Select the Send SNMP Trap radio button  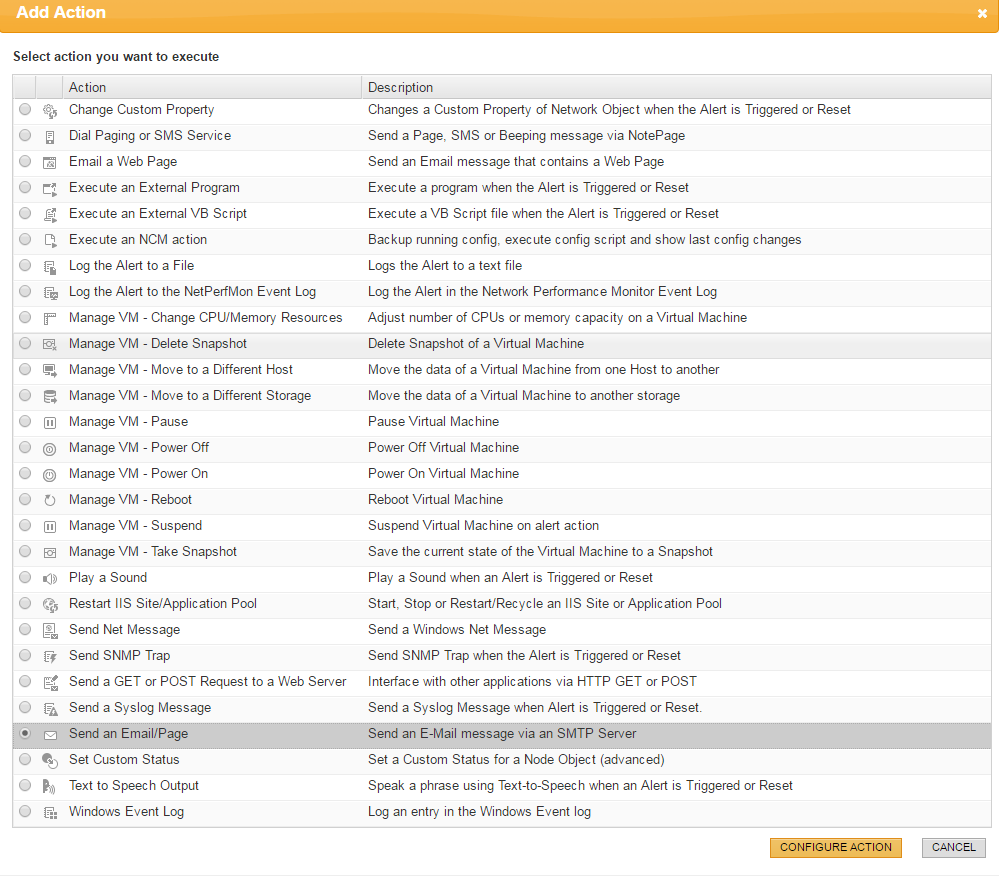point(25,655)
